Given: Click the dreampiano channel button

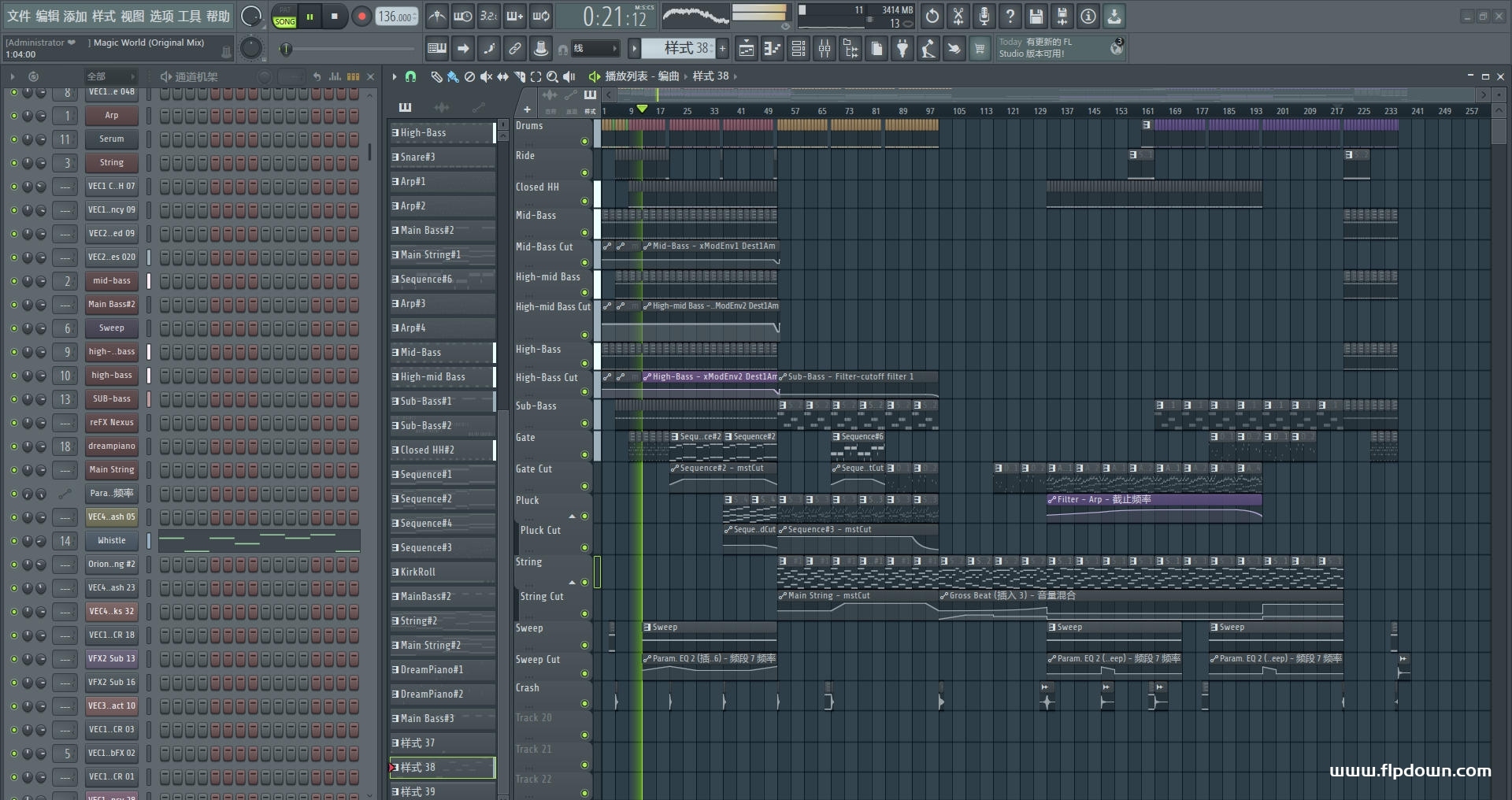Looking at the screenshot, I should click(x=111, y=446).
